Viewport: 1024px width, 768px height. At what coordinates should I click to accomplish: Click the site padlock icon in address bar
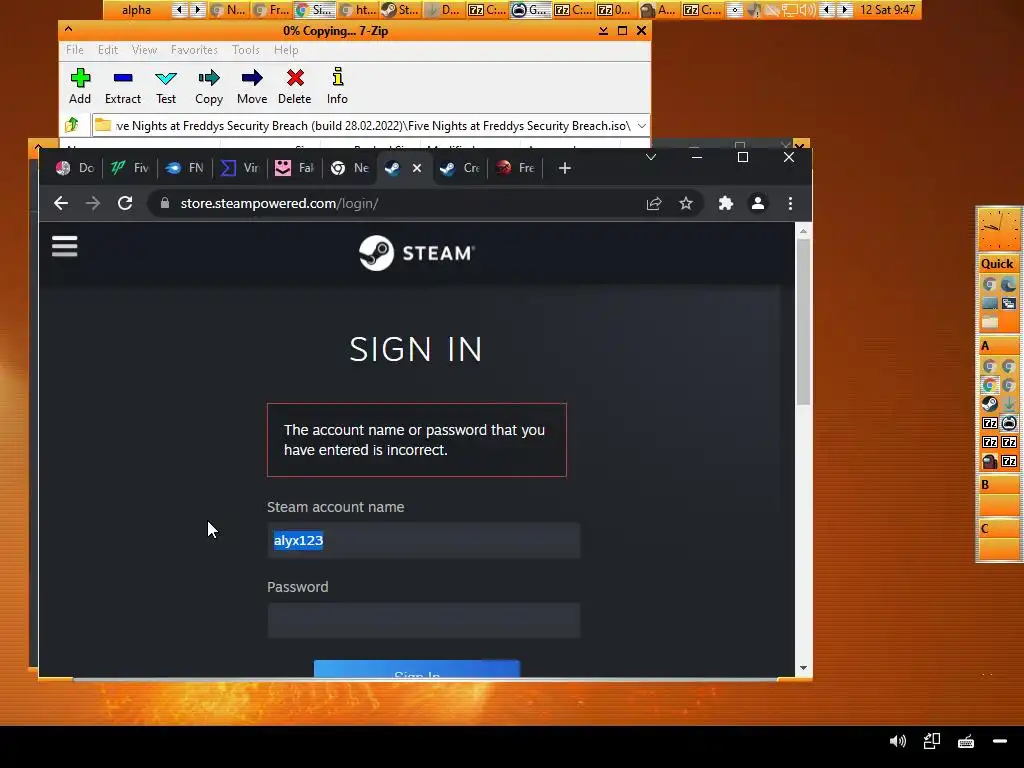point(165,203)
